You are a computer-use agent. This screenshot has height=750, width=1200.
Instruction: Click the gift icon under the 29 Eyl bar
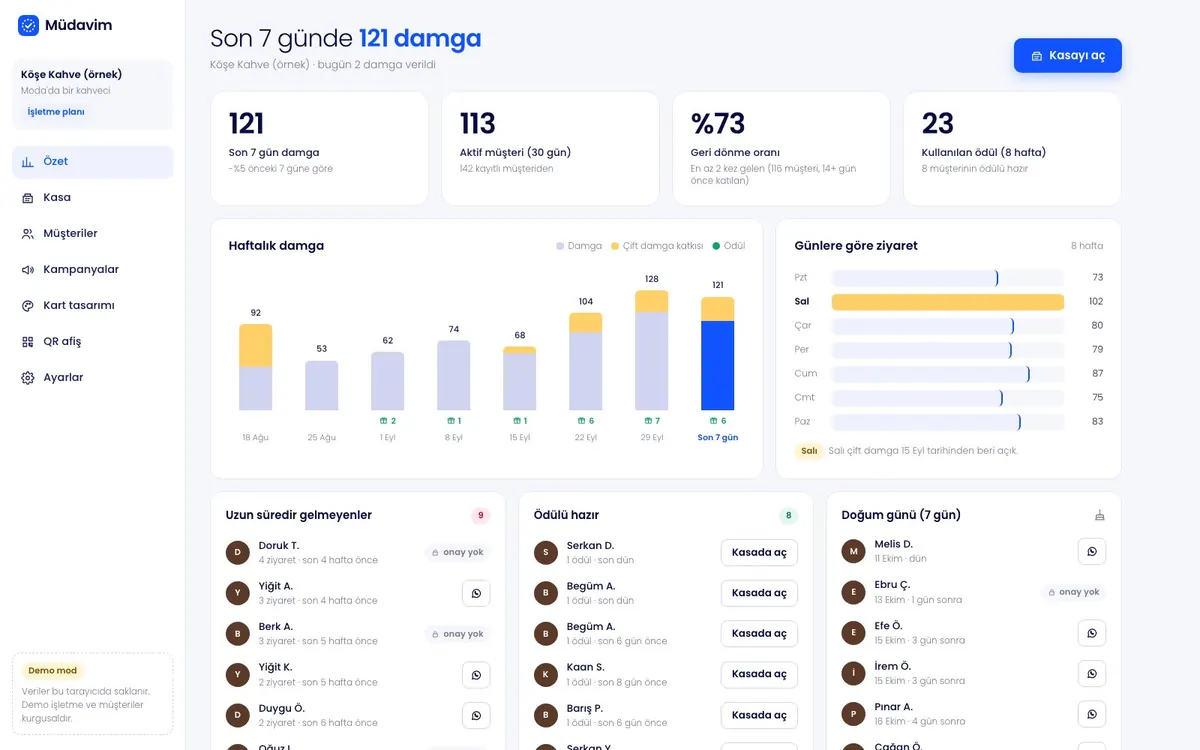[647, 421]
